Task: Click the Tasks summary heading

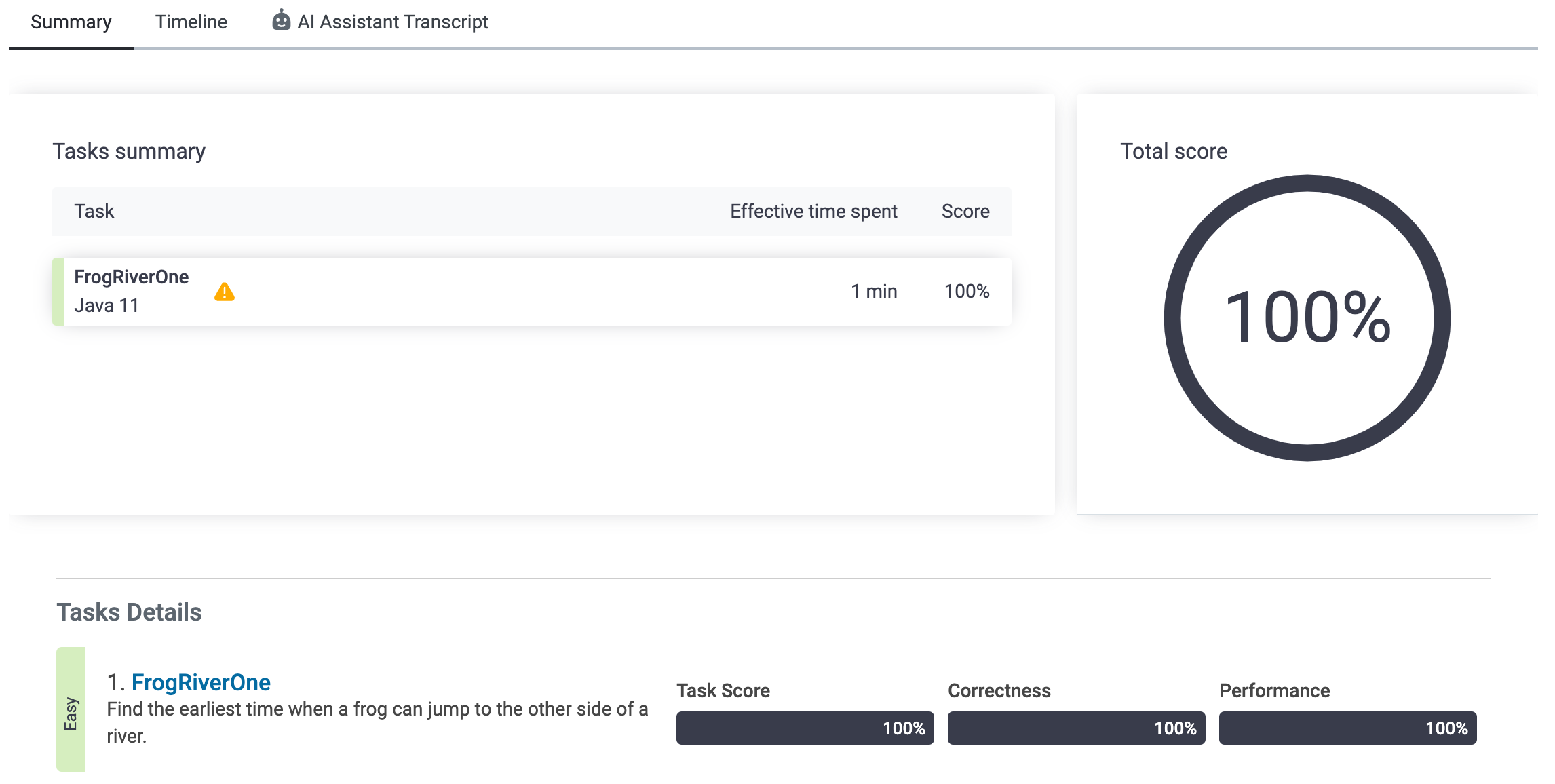Action: click(x=129, y=151)
